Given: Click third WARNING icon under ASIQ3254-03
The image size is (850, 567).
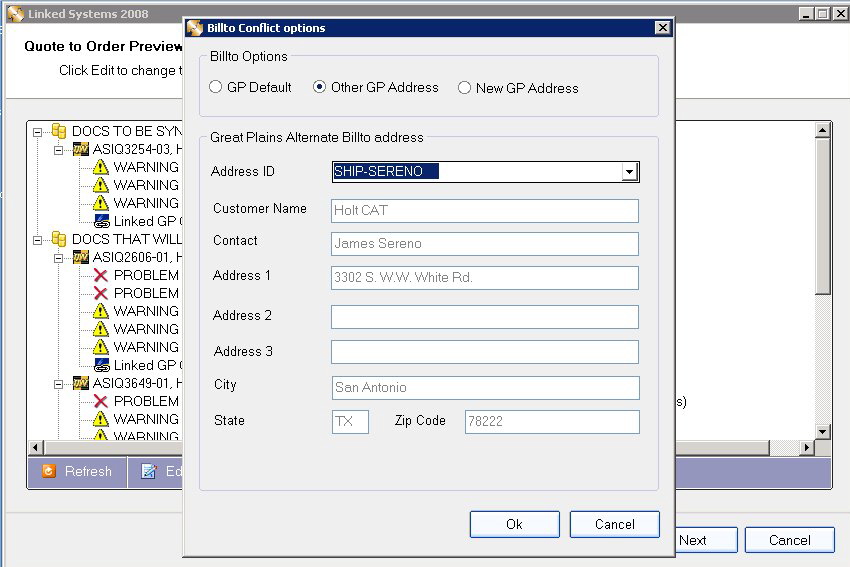Looking at the screenshot, I should [101, 203].
